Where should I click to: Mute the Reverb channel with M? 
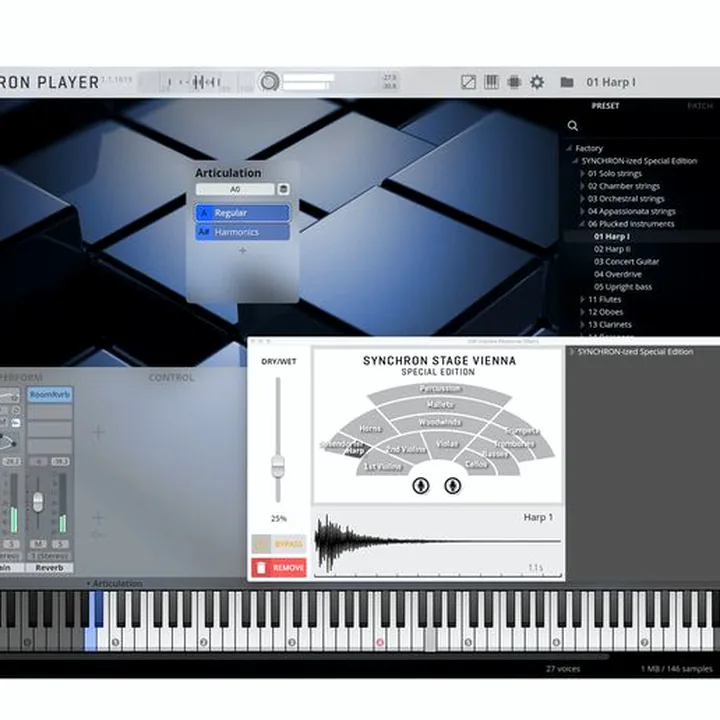point(38,544)
